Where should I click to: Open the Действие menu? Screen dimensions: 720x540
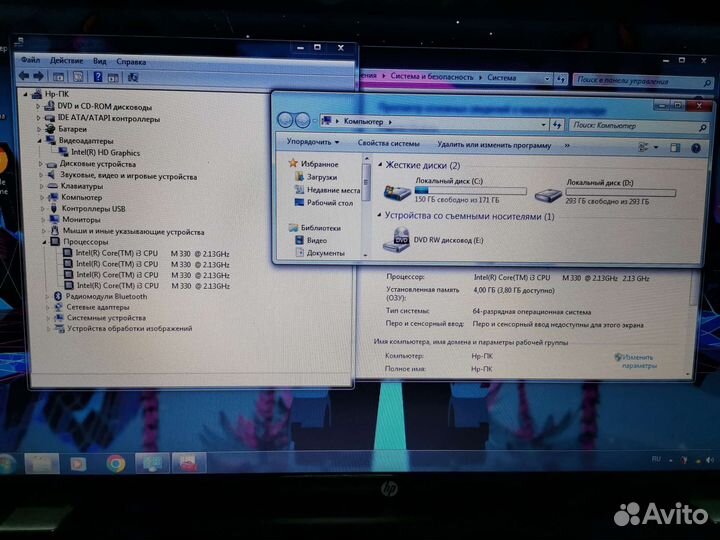tap(67, 61)
